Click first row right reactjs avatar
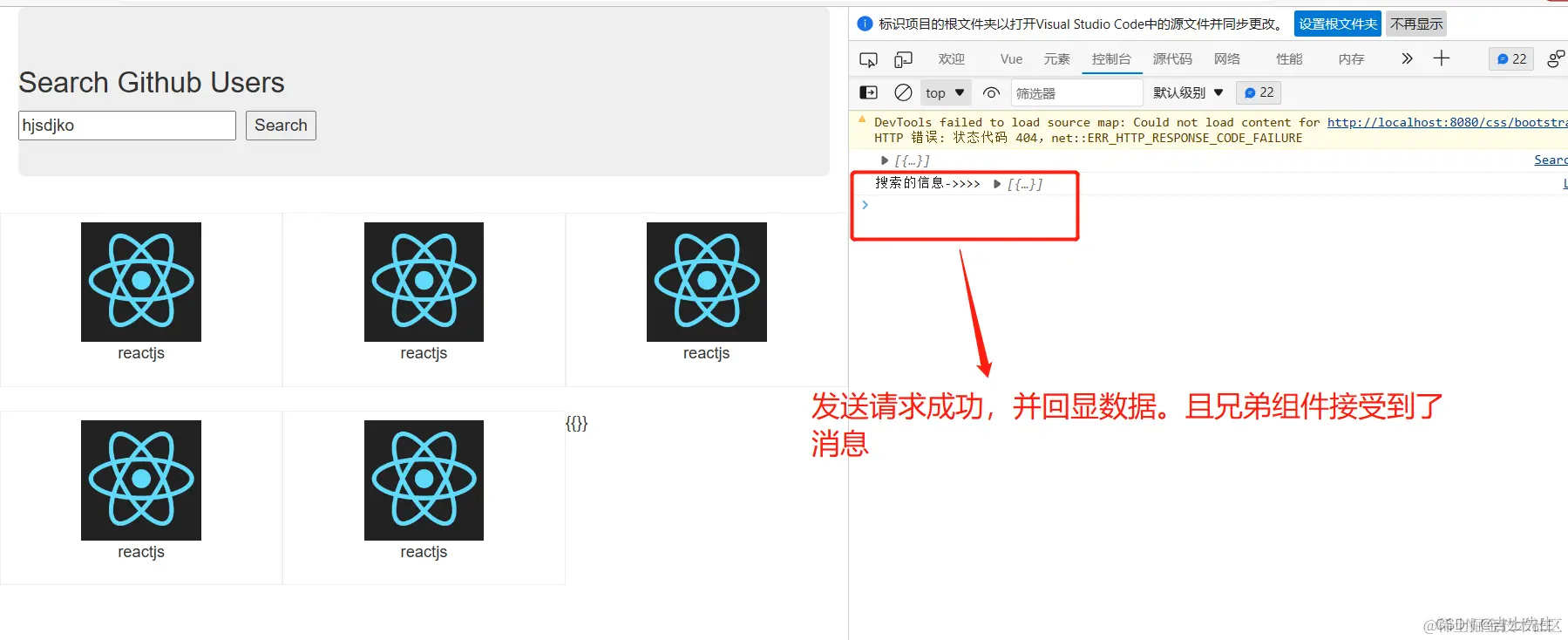The width and height of the screenshot is (1568, 640). 707,282
